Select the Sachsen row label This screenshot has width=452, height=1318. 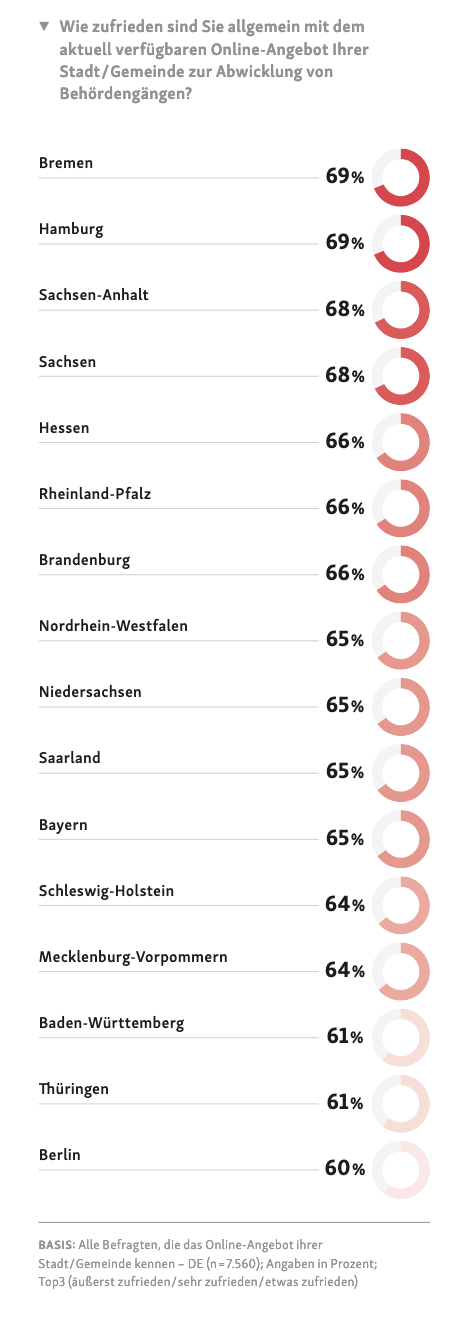pos(67,362)
